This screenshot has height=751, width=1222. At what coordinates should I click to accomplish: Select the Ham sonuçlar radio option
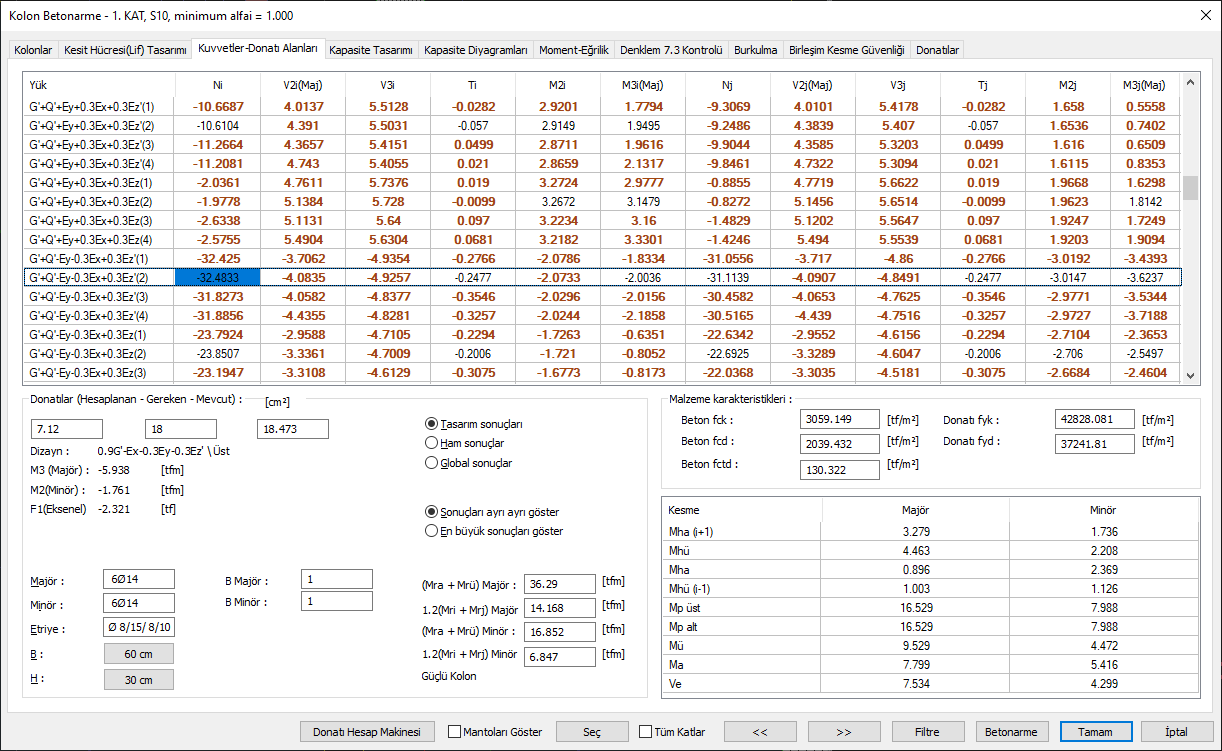(x=432, y=443)
